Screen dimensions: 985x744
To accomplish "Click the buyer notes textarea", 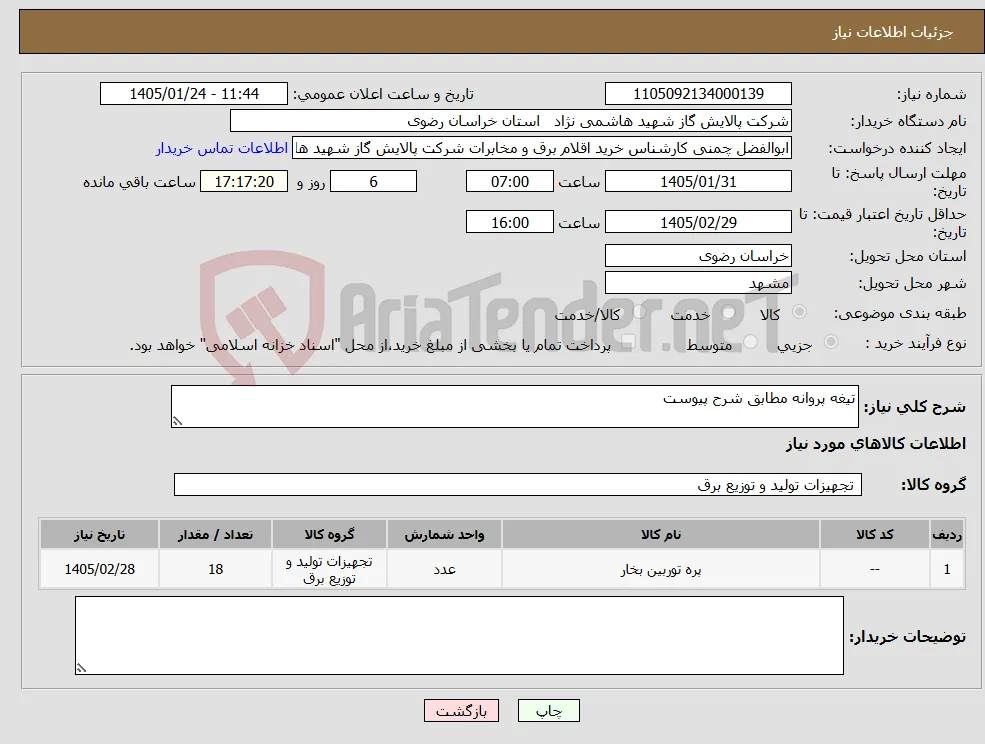I will (x=459, y=635).
